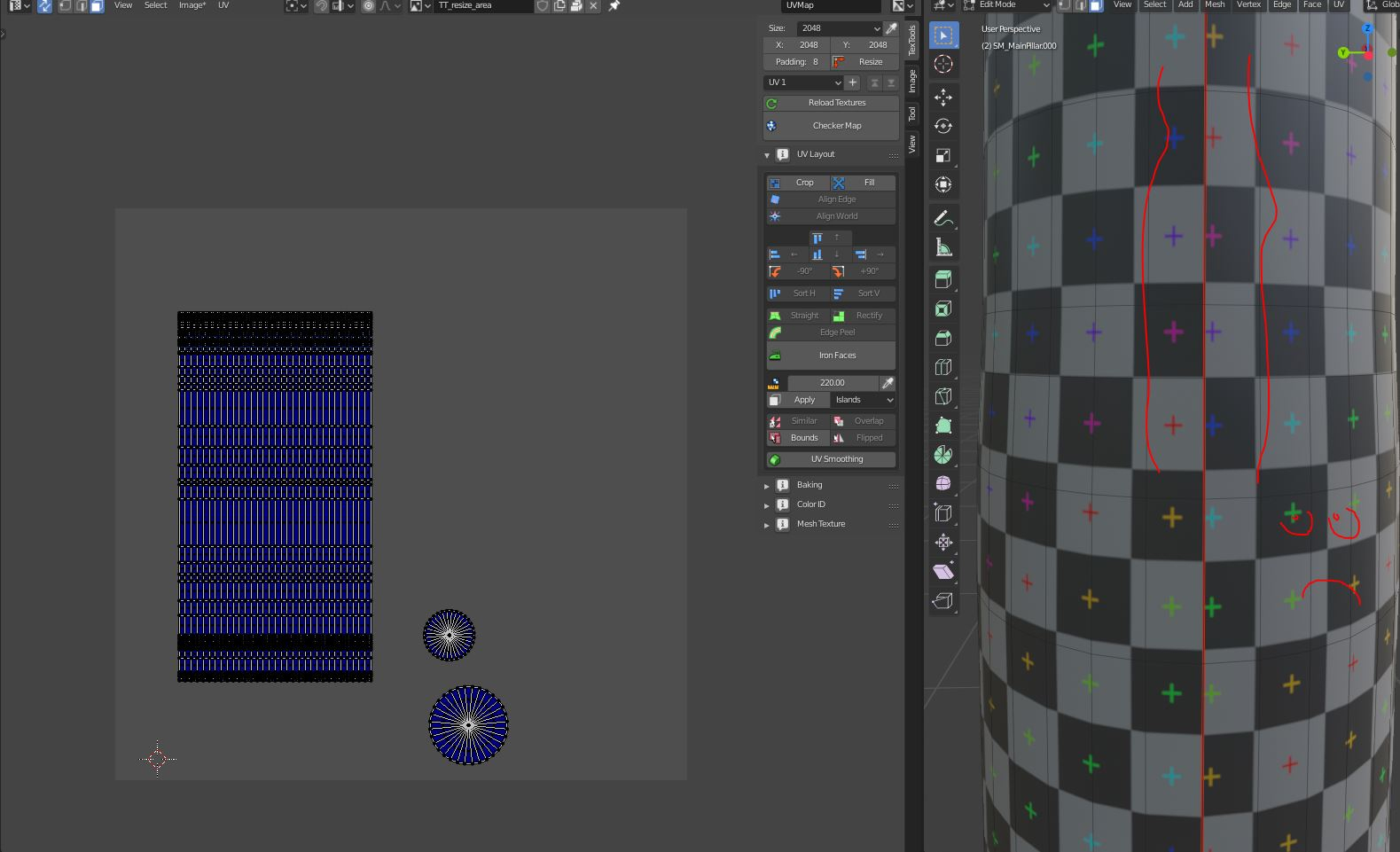Click the eyedropper next to Size field

pos(891,28)
